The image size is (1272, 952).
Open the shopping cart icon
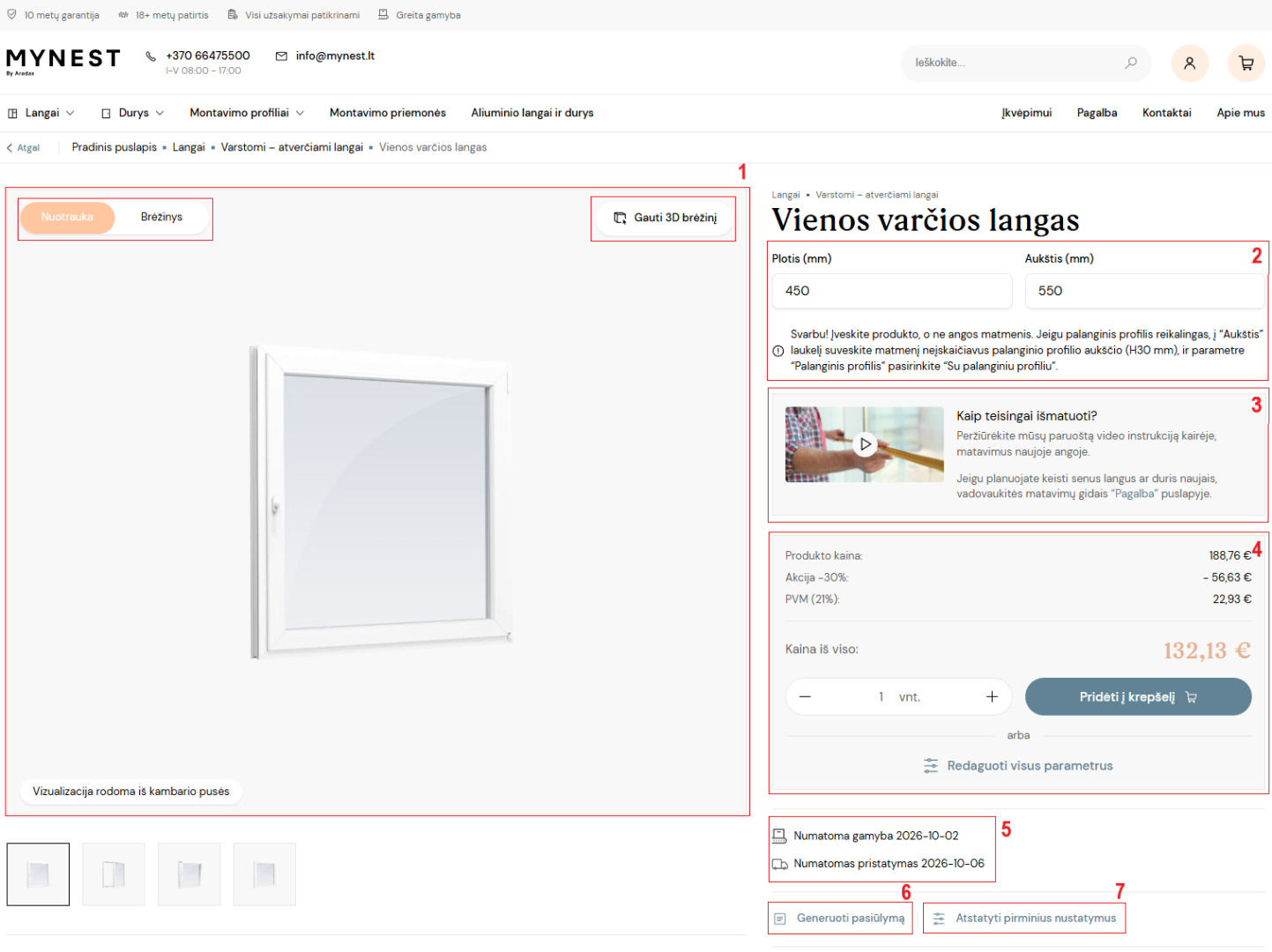(1246, 63)
